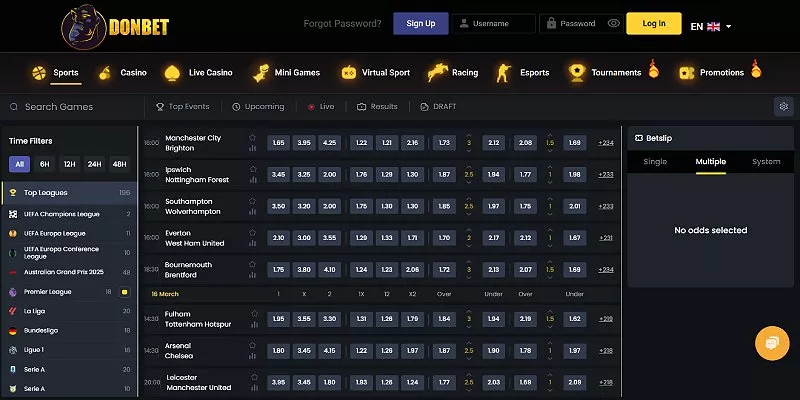Select the 6H time filter
This screenshot has height=400, width=800.
point(45,164)
